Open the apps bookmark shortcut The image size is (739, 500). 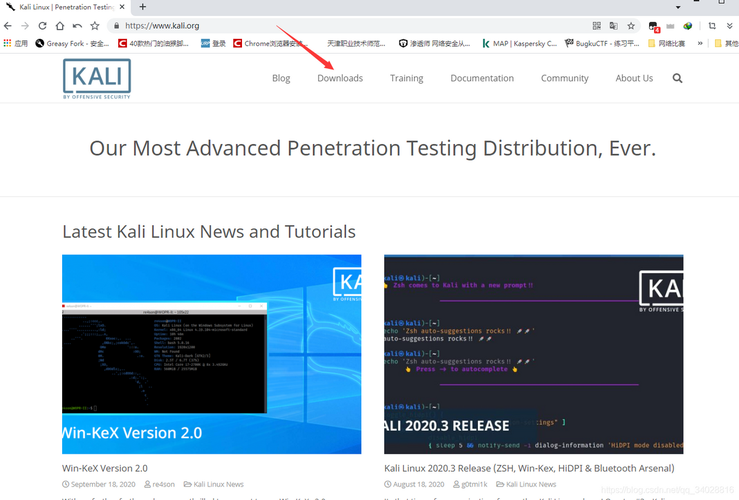click(x=16, y=43)
